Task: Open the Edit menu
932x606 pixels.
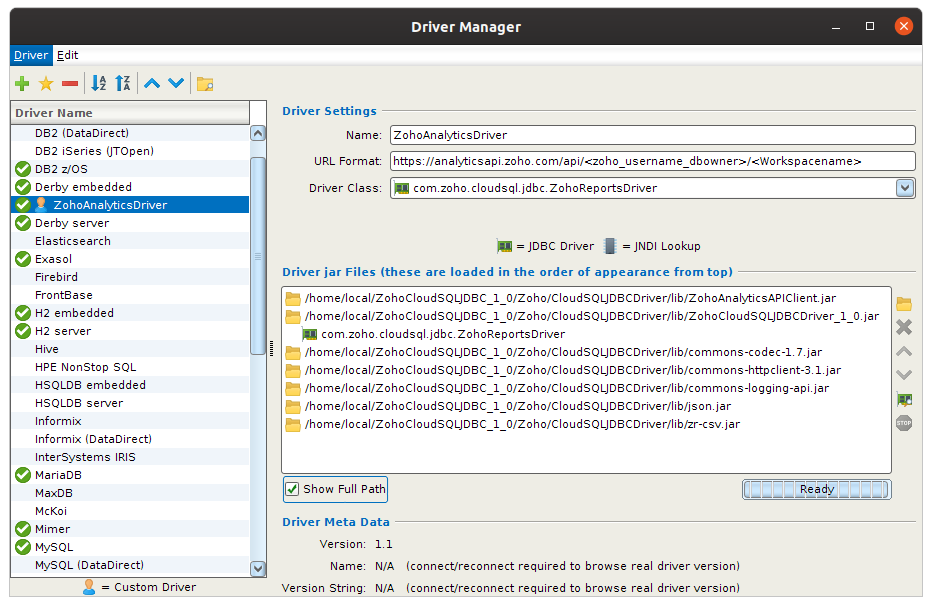Action: 67,55
